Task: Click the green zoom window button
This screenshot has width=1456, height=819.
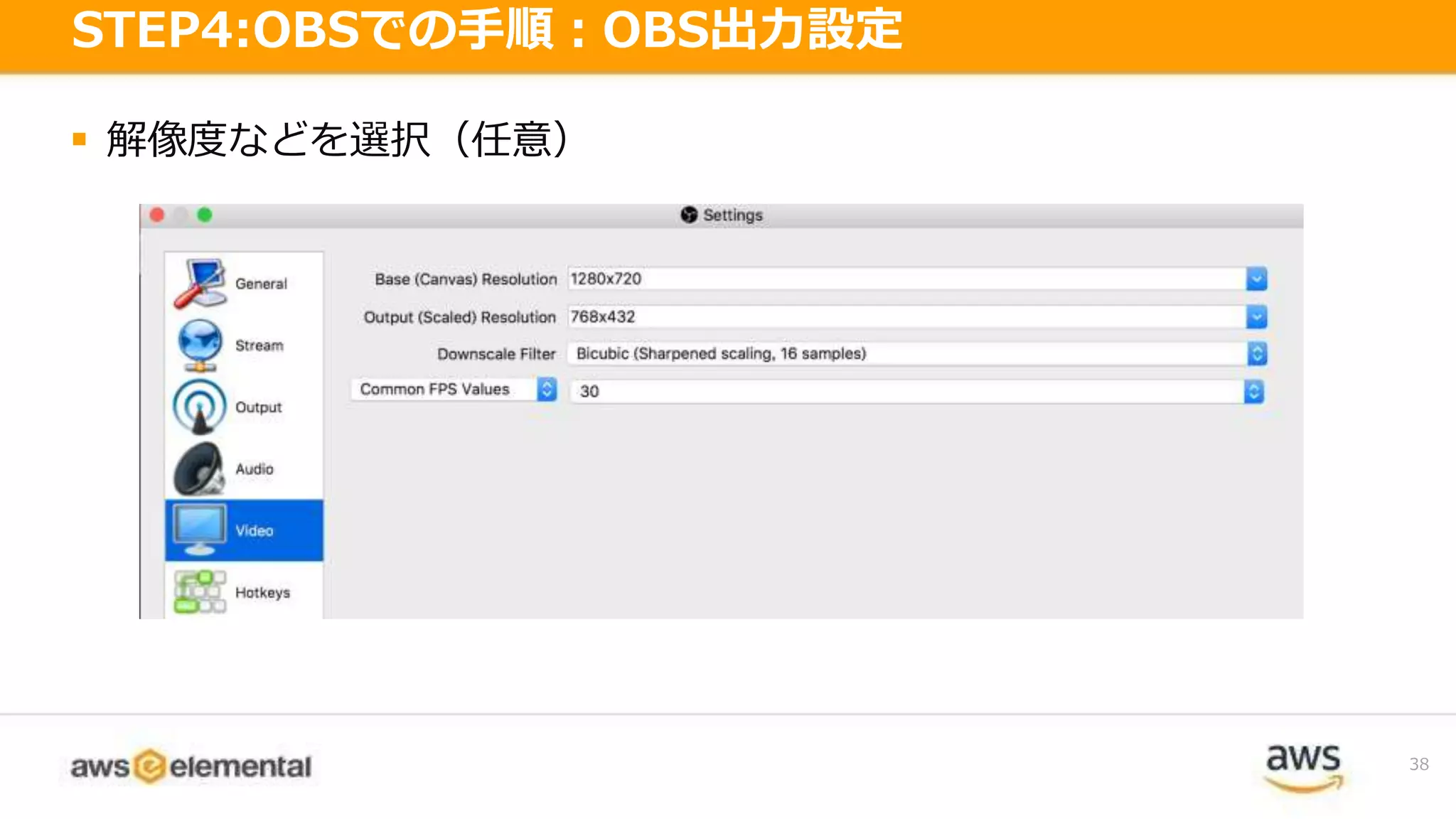Action: click(205, 215)
